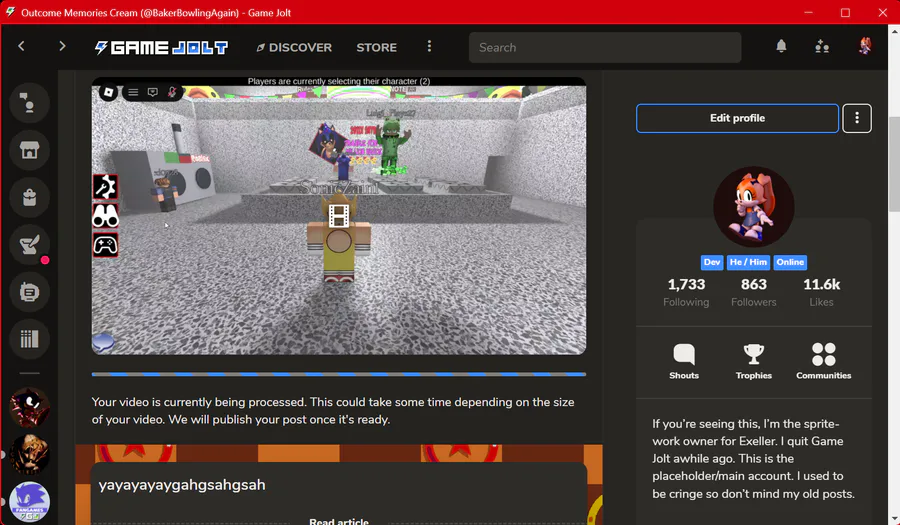Open the chat icon in left sidebar
The width and height of the screenshot is (900, 525).
tap(29, 103)
